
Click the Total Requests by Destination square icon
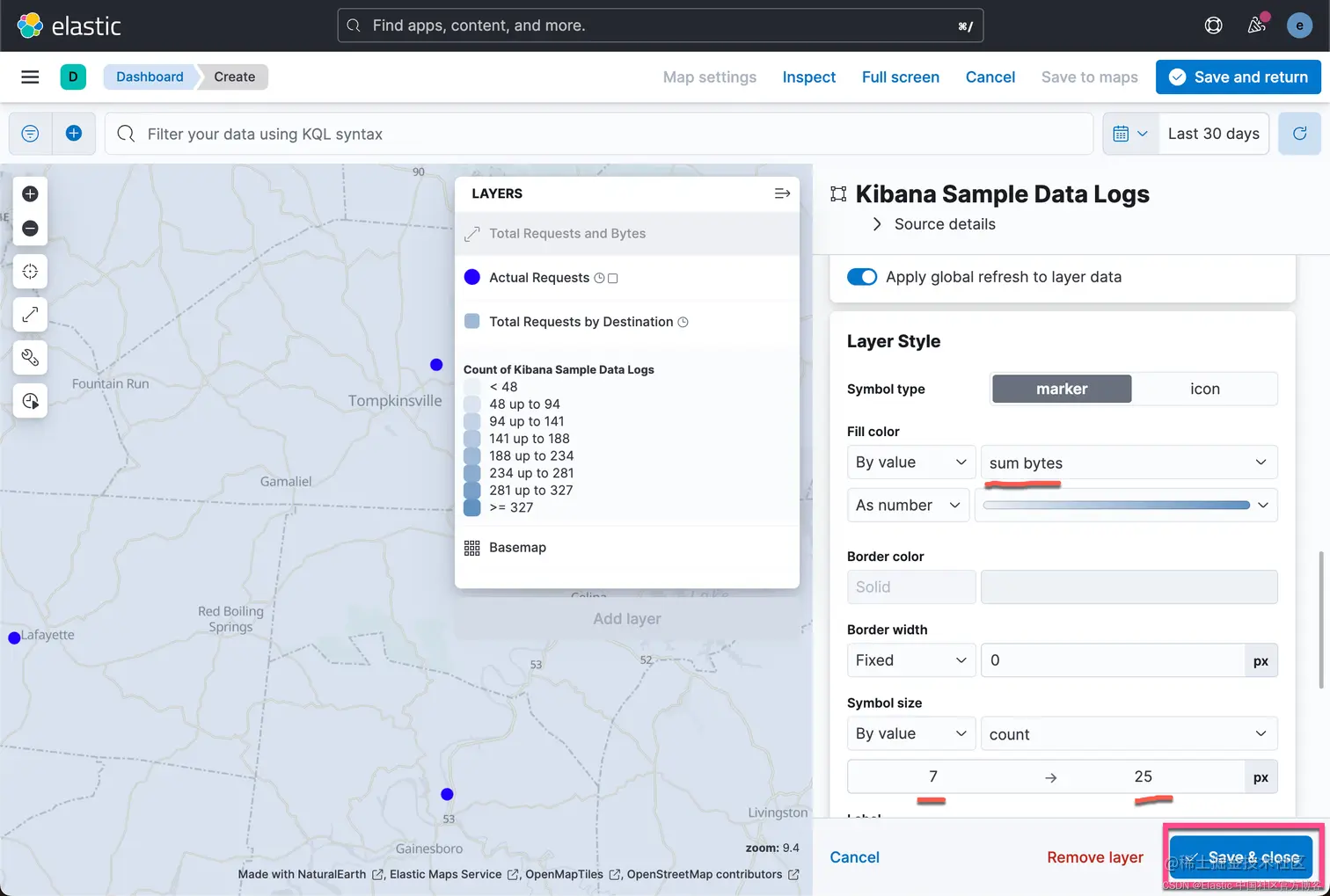(x=472, y=322)
